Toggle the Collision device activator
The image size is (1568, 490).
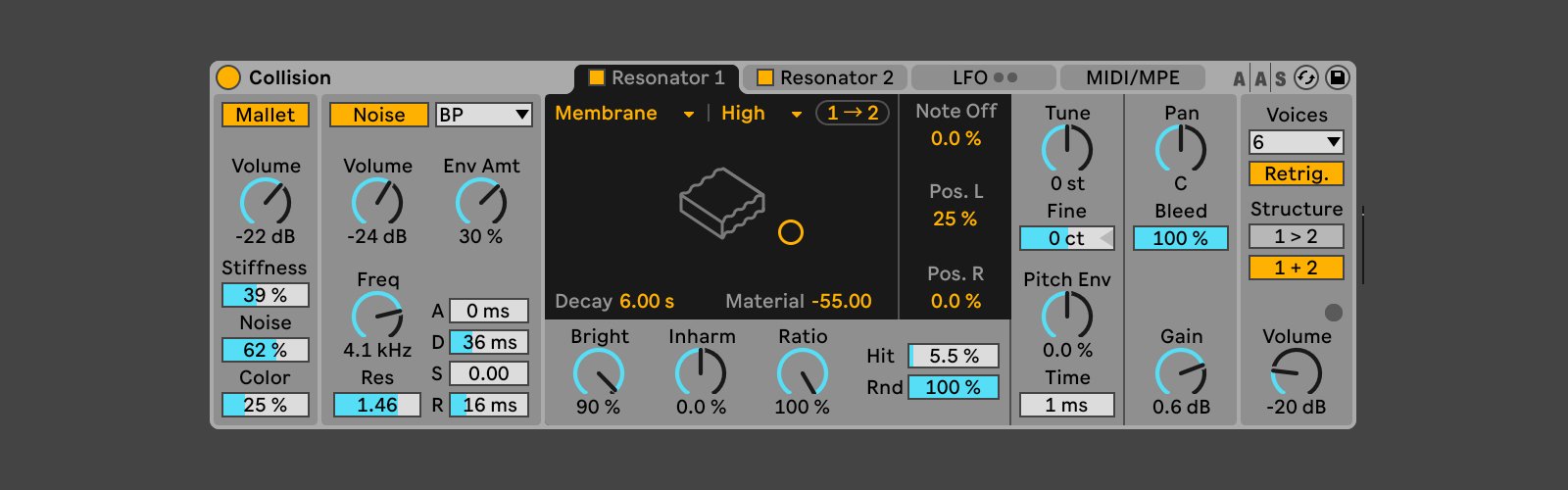227,77
